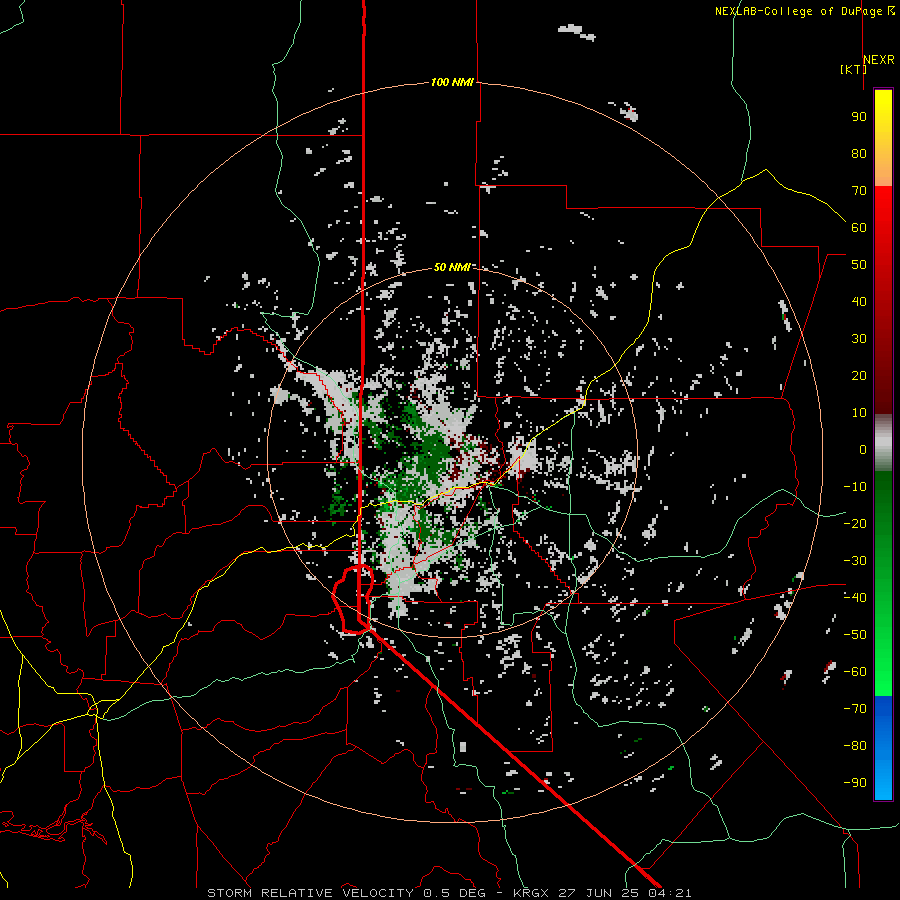900x900 pixels.
Task: Click the 90 scale value
Action: pyautogui.click(x=859, y=117)
